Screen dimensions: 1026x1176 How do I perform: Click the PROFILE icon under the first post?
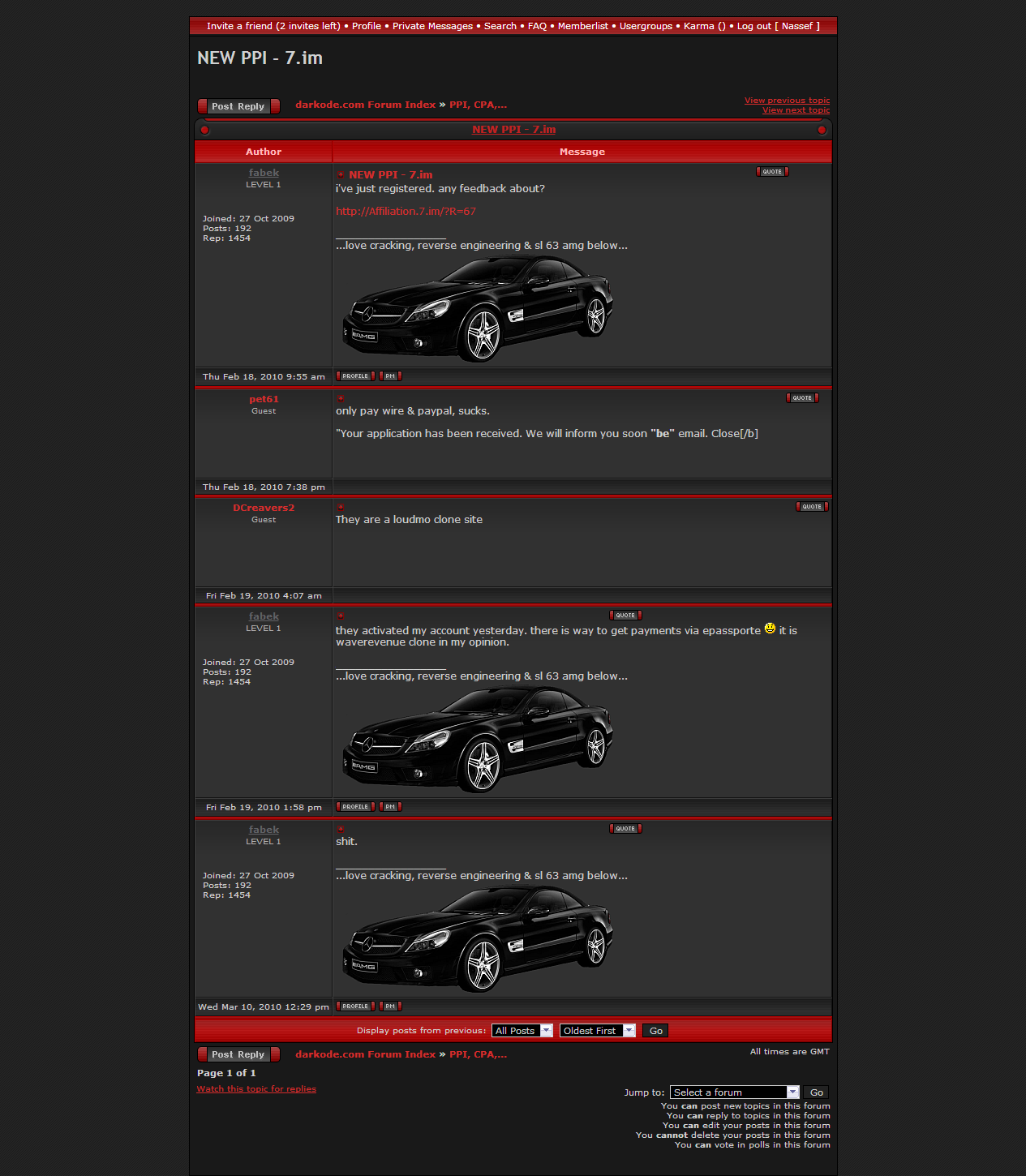coord(355,376)
